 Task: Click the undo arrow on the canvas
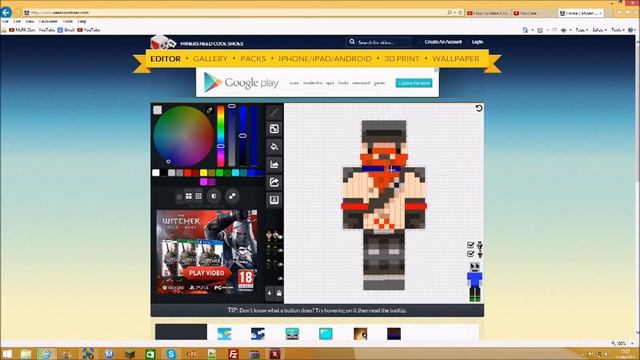tap(479, 108)
